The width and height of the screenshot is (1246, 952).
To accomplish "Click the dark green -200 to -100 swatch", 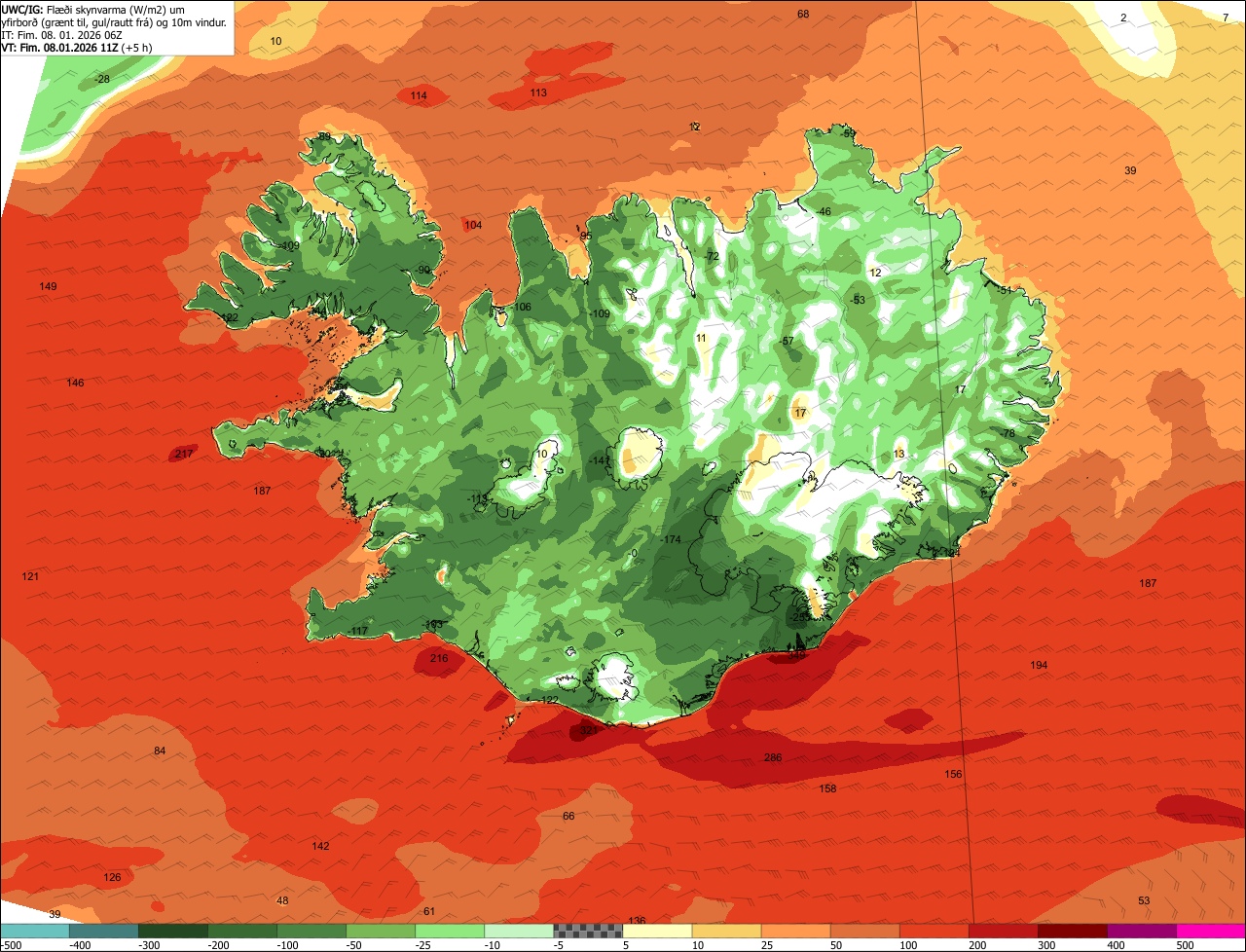I will tap(243, 931).
